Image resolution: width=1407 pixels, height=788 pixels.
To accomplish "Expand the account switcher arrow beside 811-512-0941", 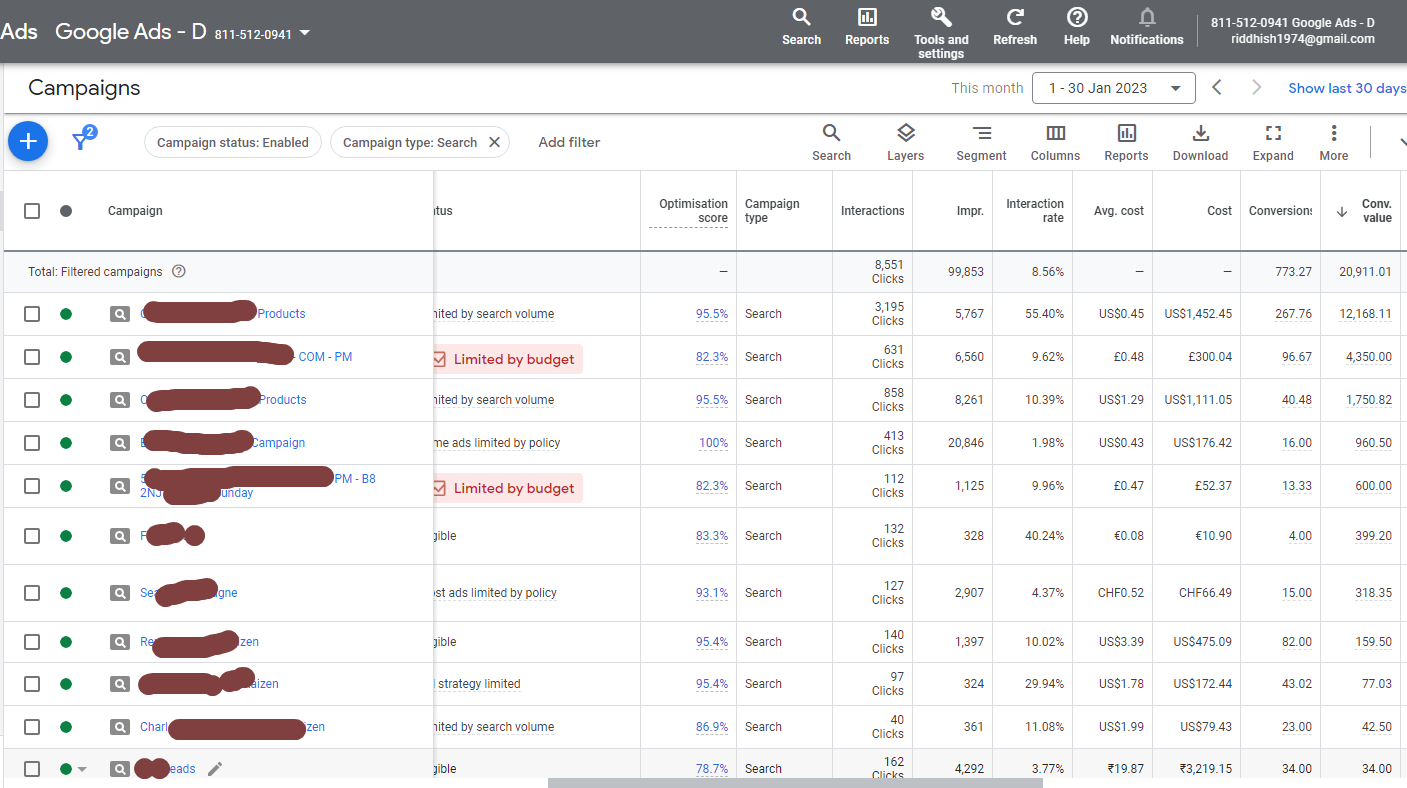I will tap(305, 33).
